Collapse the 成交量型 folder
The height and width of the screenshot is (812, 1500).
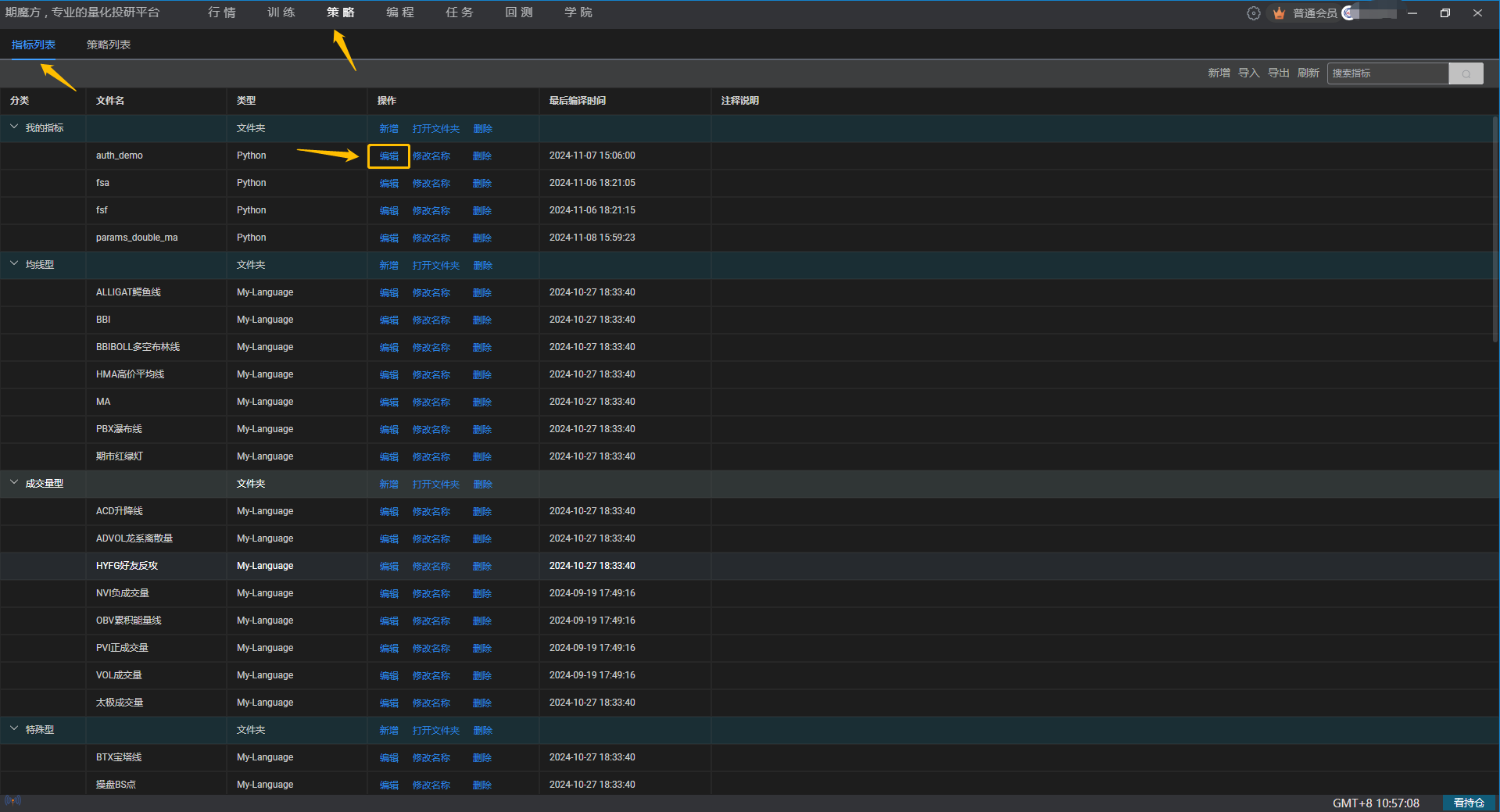pos(14,482)
